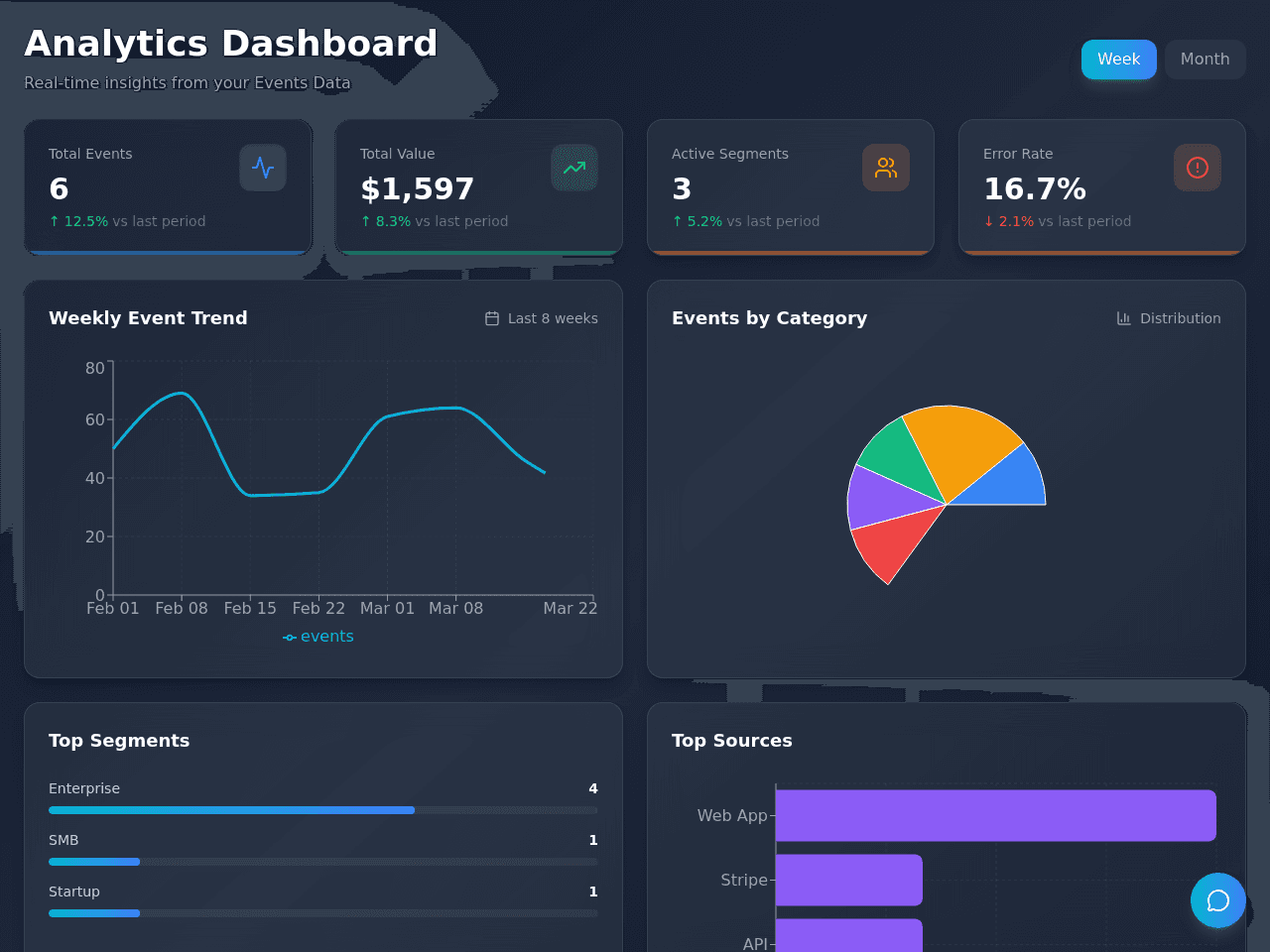Click the 2.1% vs last period text

[1057, 221]
